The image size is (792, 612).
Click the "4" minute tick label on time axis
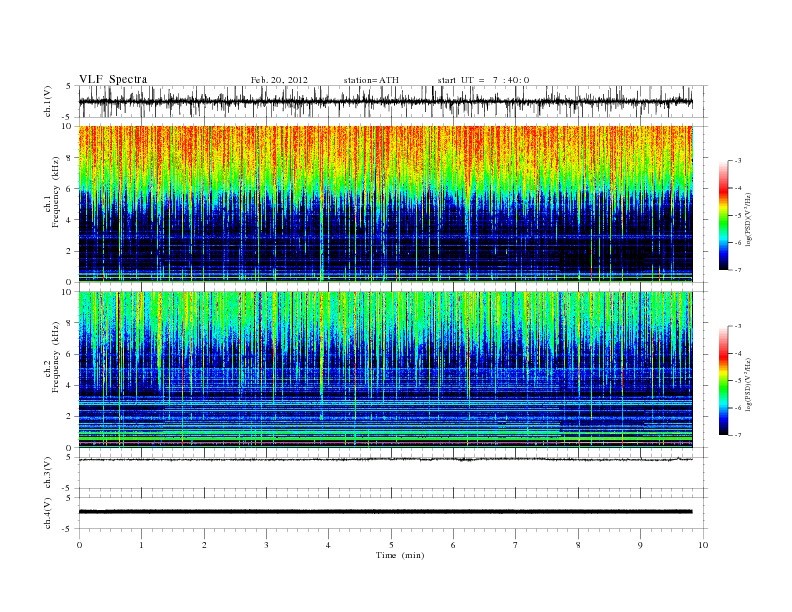coord(328,545)
